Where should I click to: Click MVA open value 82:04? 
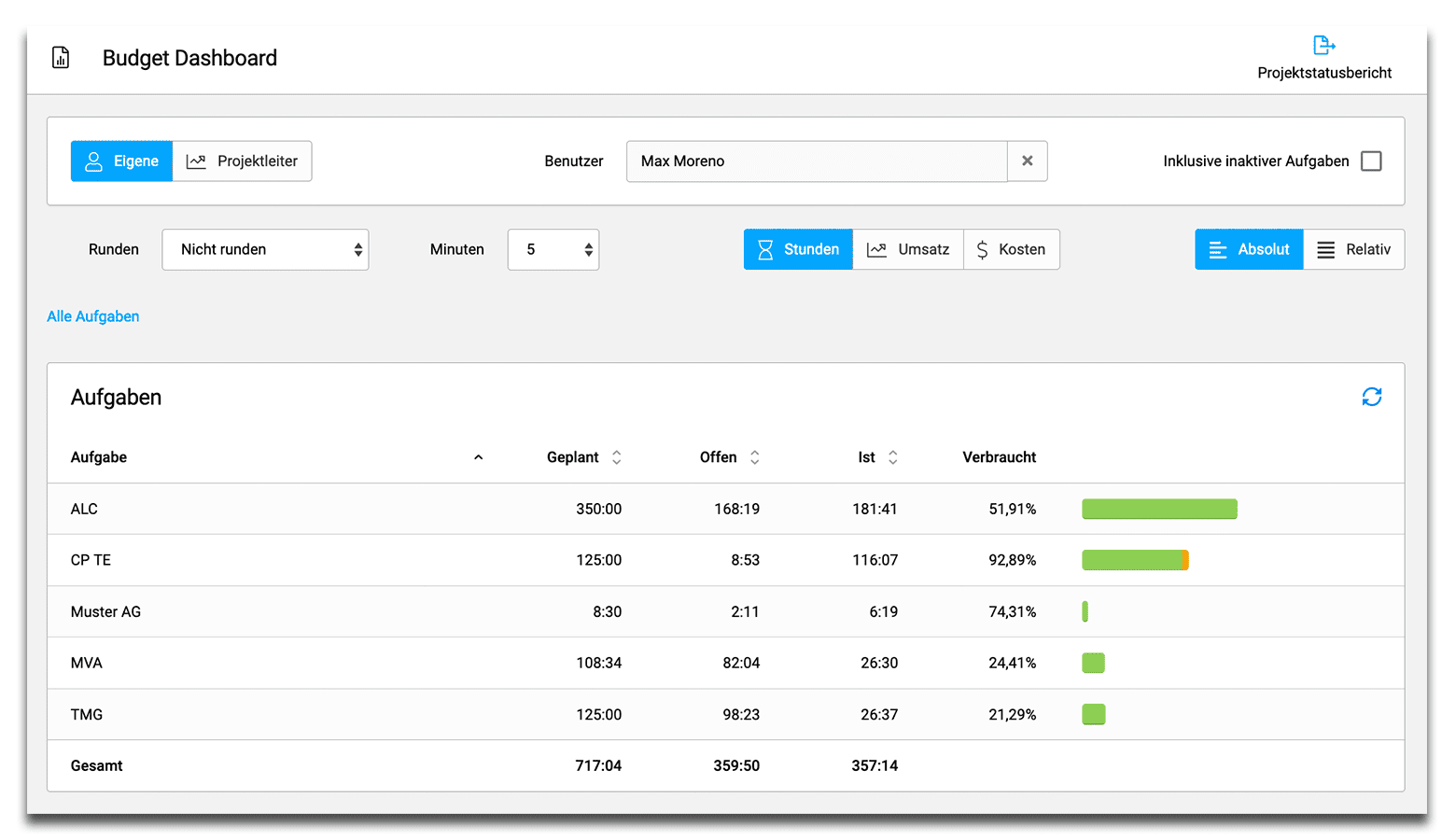click(741, 663)
